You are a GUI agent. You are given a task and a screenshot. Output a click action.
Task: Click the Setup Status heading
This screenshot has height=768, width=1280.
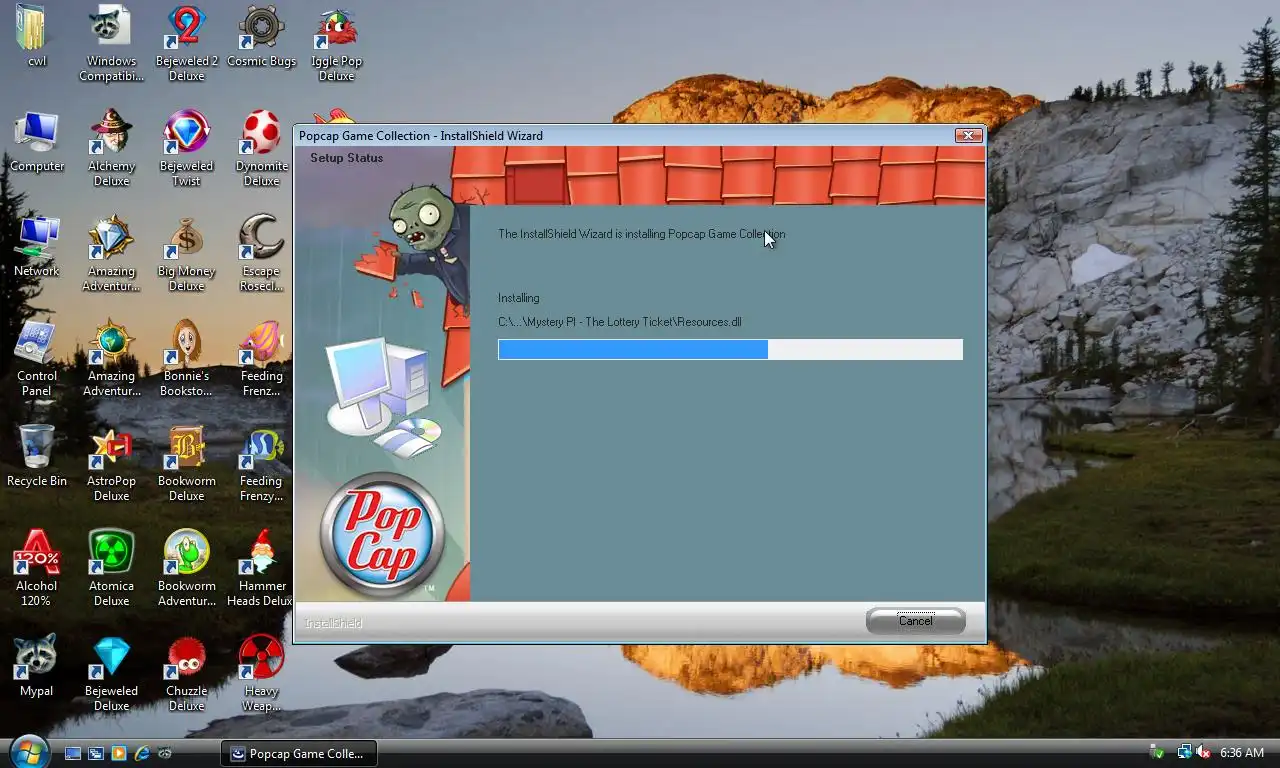click(x=346, y=158)
